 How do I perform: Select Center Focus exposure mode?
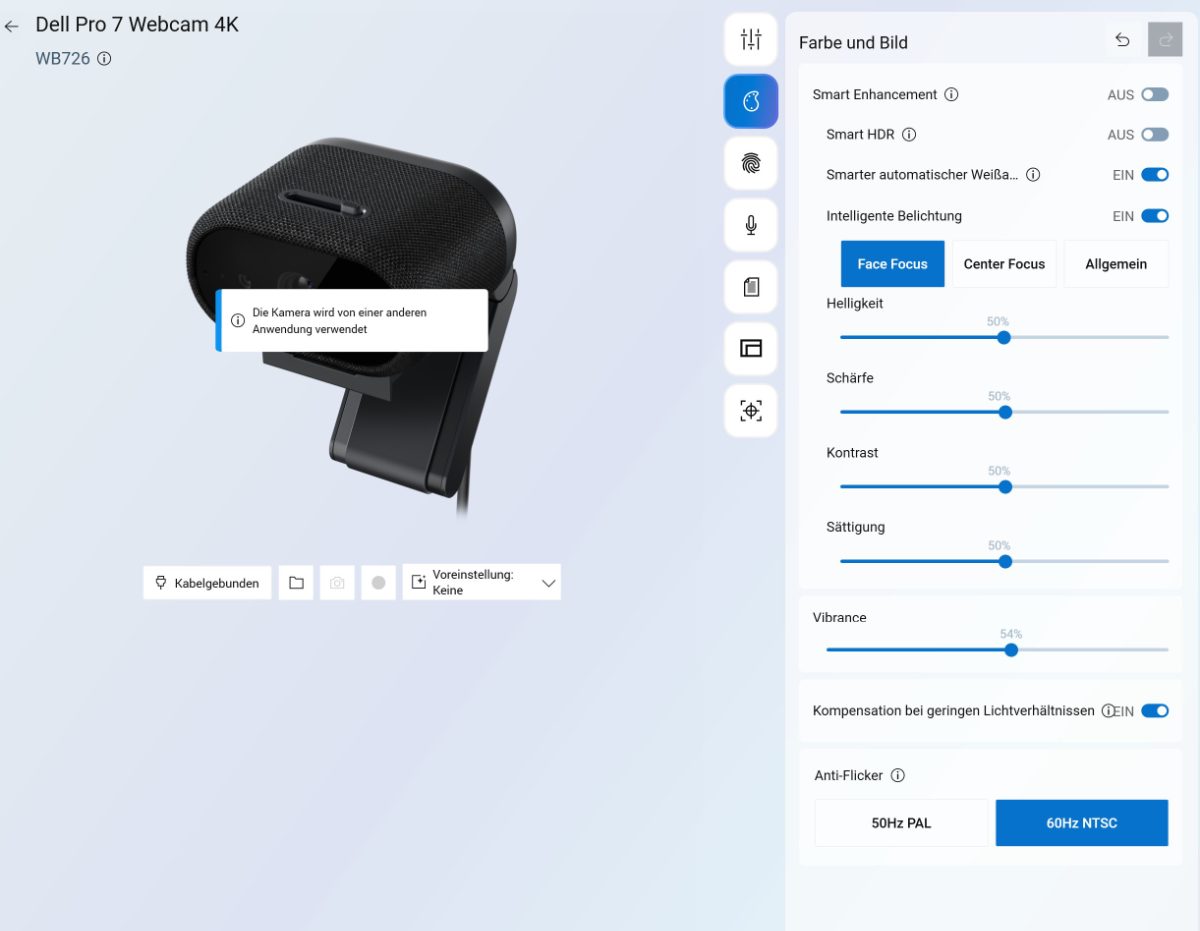pyautogui.click(x=1004, y=264)
